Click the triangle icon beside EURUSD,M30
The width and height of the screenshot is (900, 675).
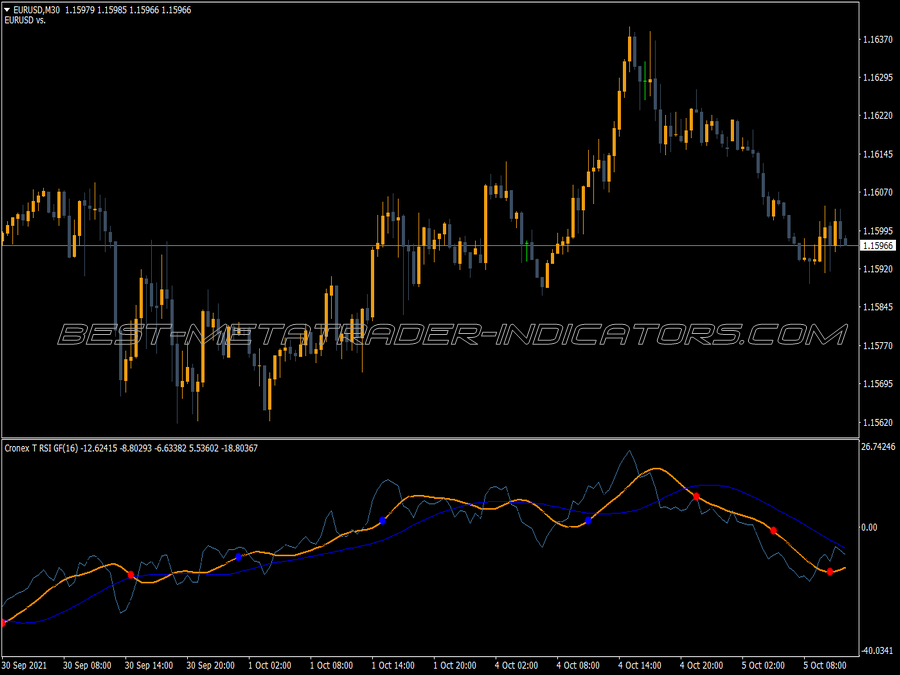coord(7,10)
